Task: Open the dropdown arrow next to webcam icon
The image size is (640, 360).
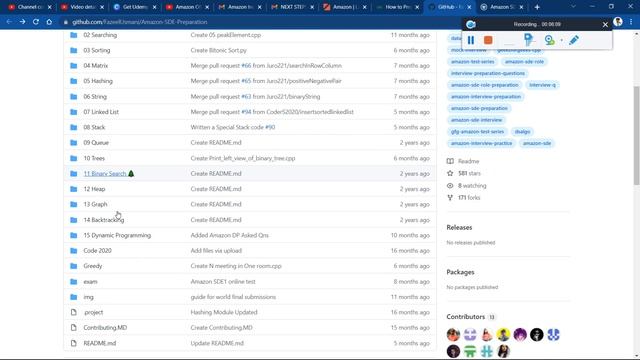Action: (561, 40)
